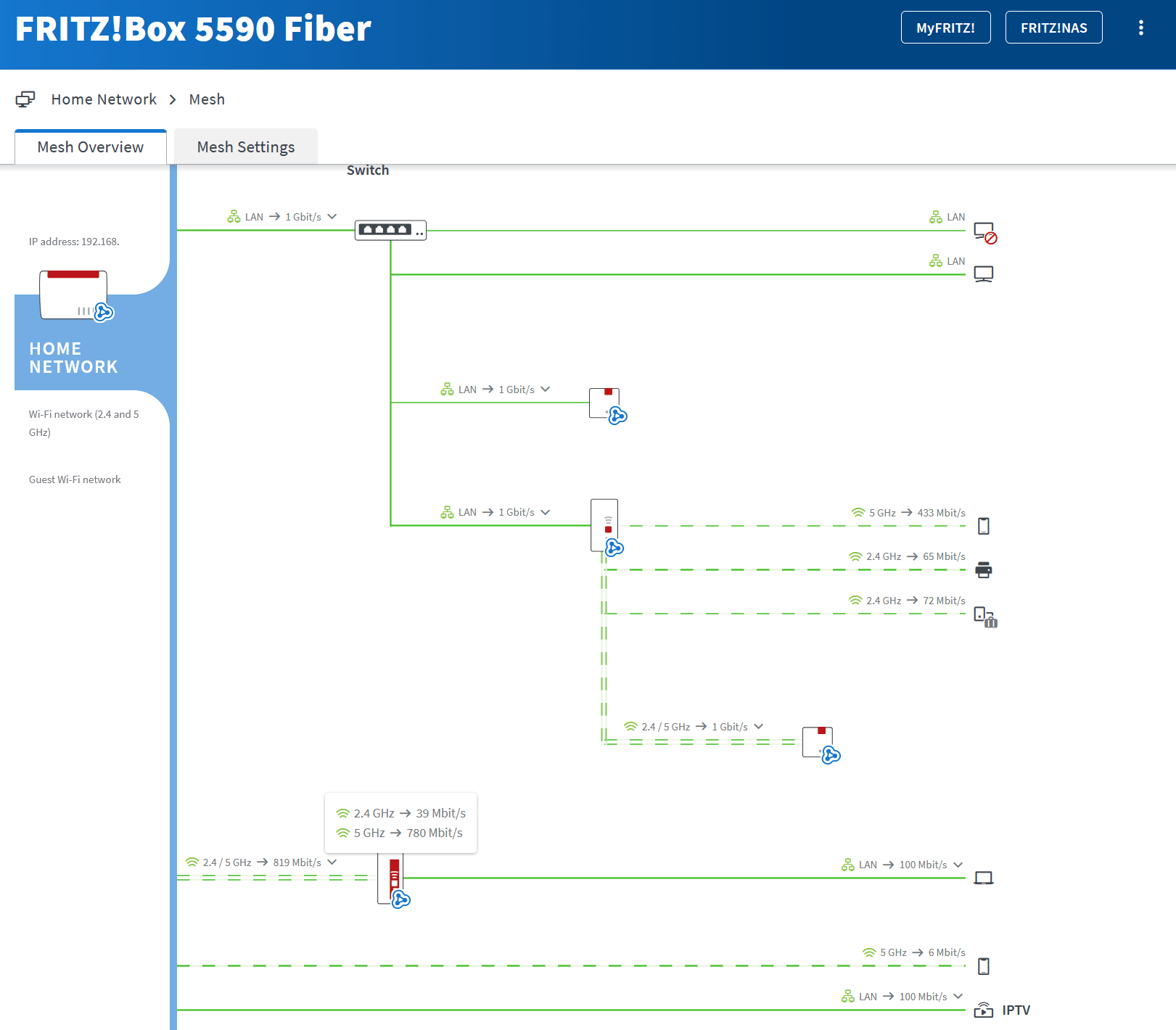Go to Home Network breadcrumb link
Screen dimensions: 1176x1030
click(104, 99)
